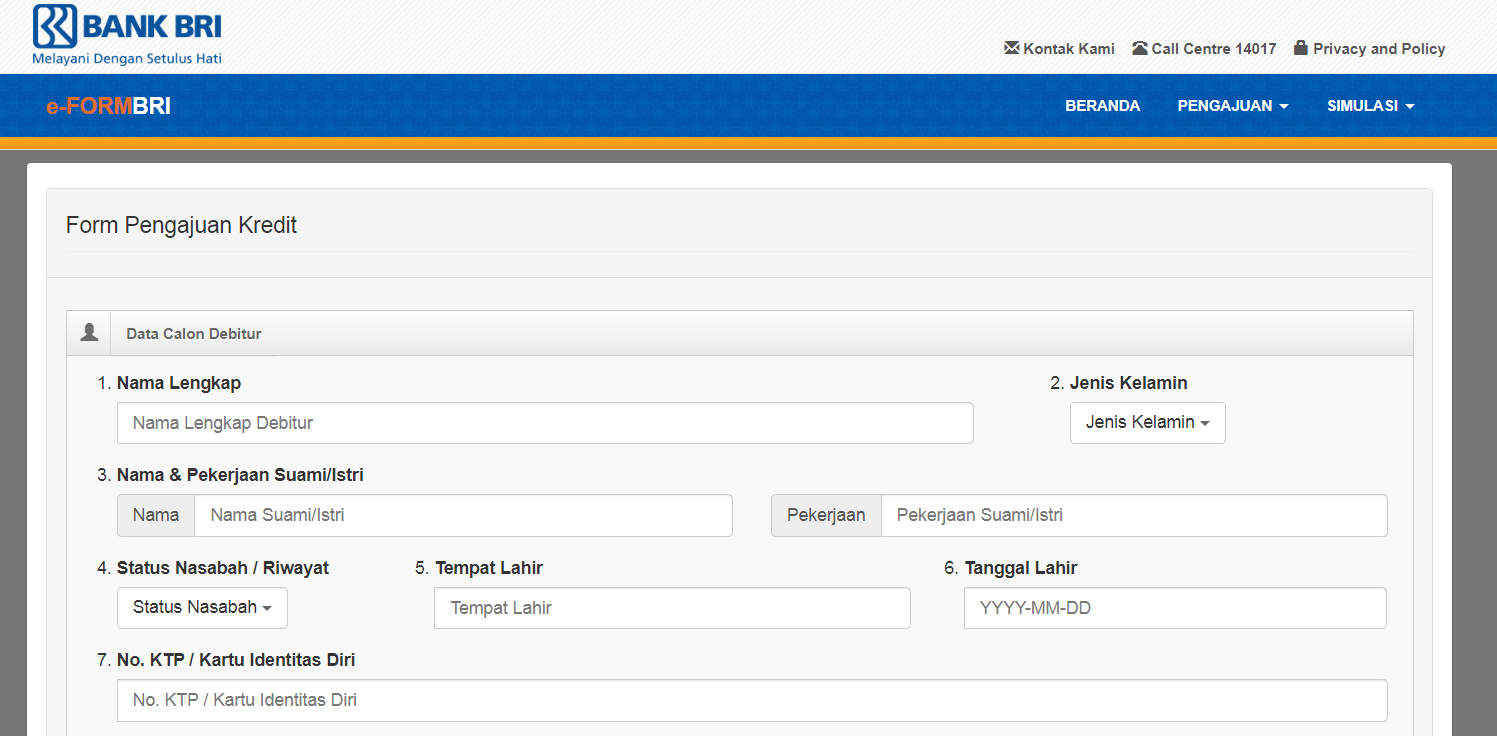
Task: Open the SIMULASI dropdown menu
Action: pos(1371,106)
